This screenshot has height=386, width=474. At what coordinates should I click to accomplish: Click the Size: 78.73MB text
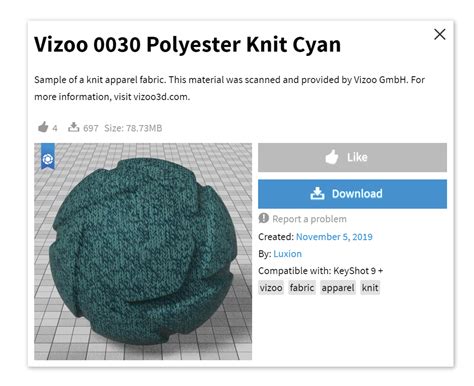pos(133,128)
